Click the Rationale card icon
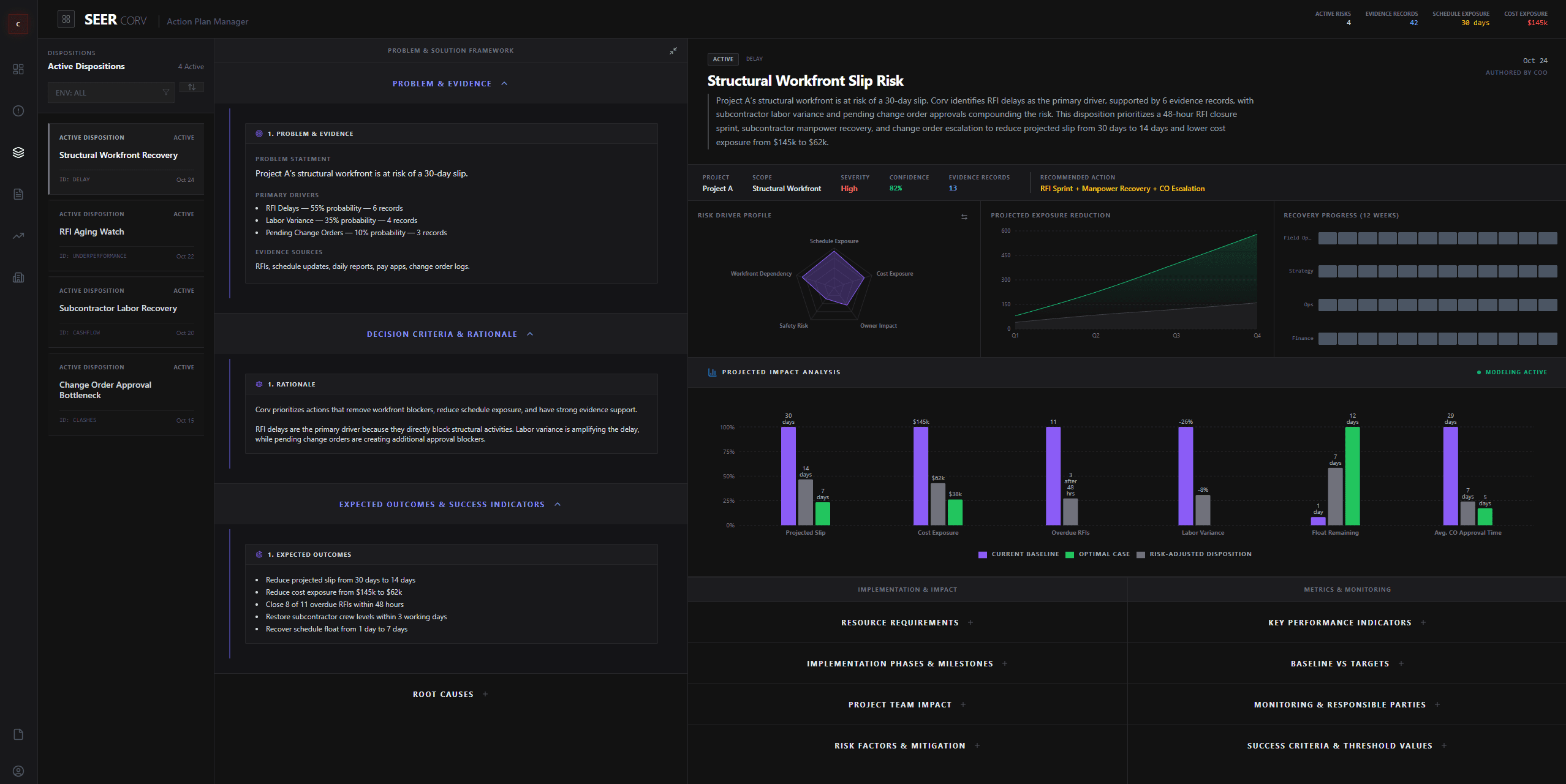The height and width of the screenshot is (784, 1566). pyautogui.click(x=259, y=384)
